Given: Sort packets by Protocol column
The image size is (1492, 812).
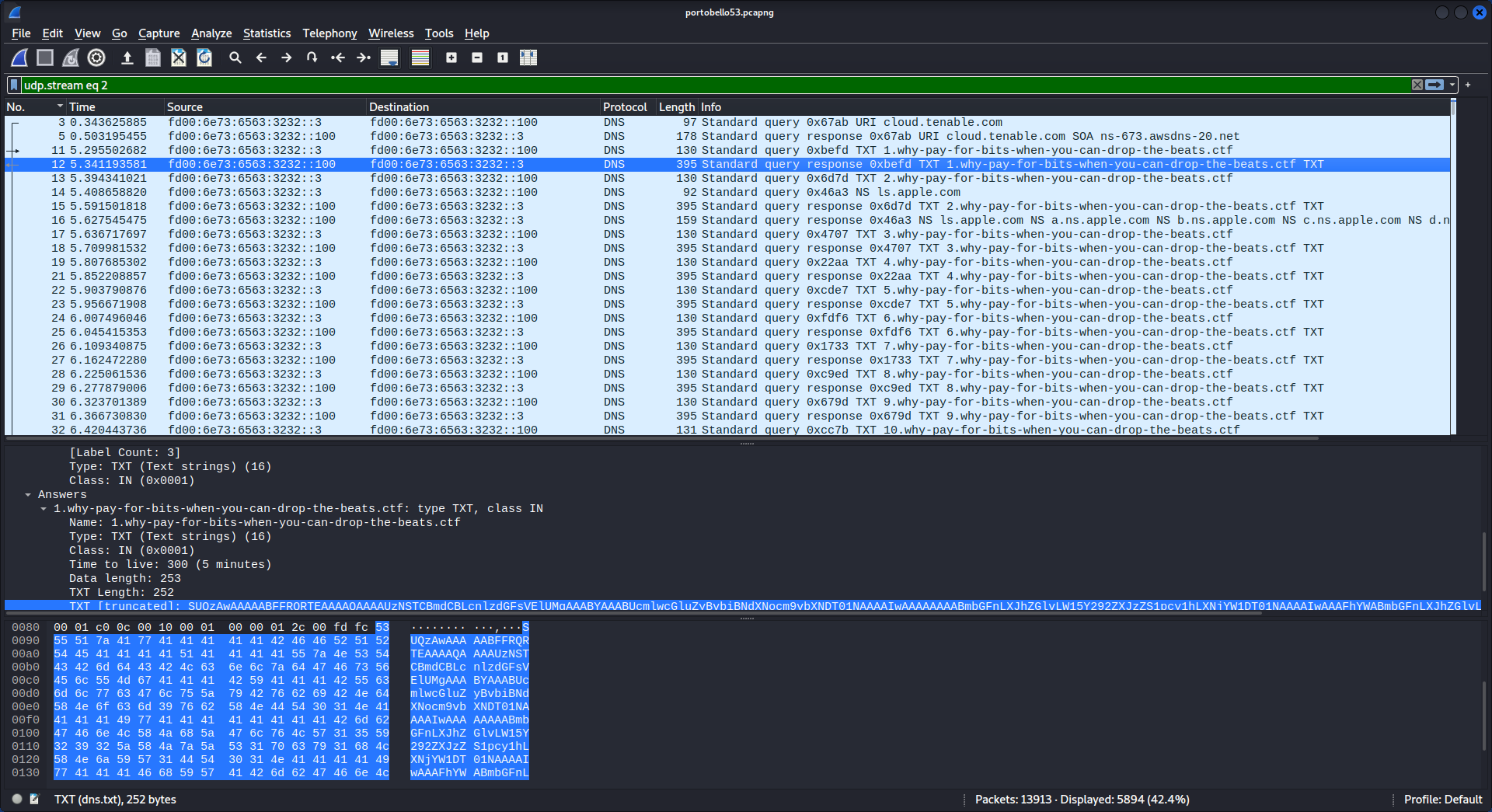Looking at the screenshot, I should [628, 107].
